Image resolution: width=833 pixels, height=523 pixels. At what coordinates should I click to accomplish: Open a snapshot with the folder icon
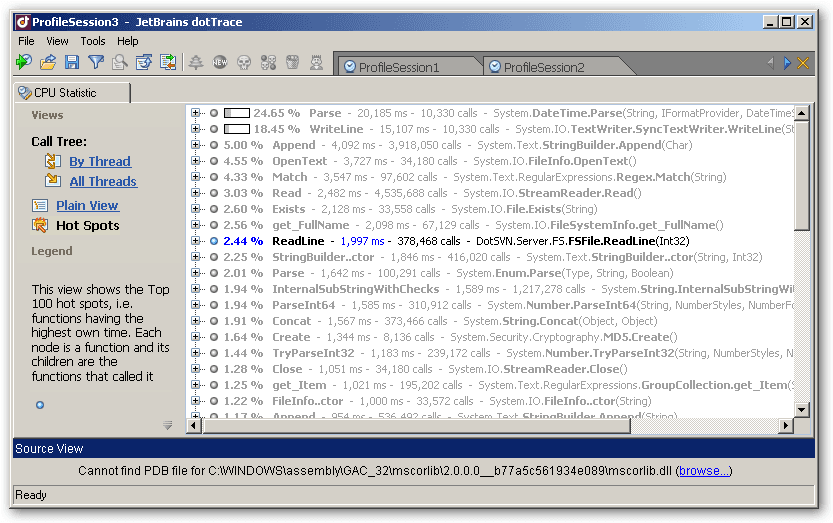point(47,62)
